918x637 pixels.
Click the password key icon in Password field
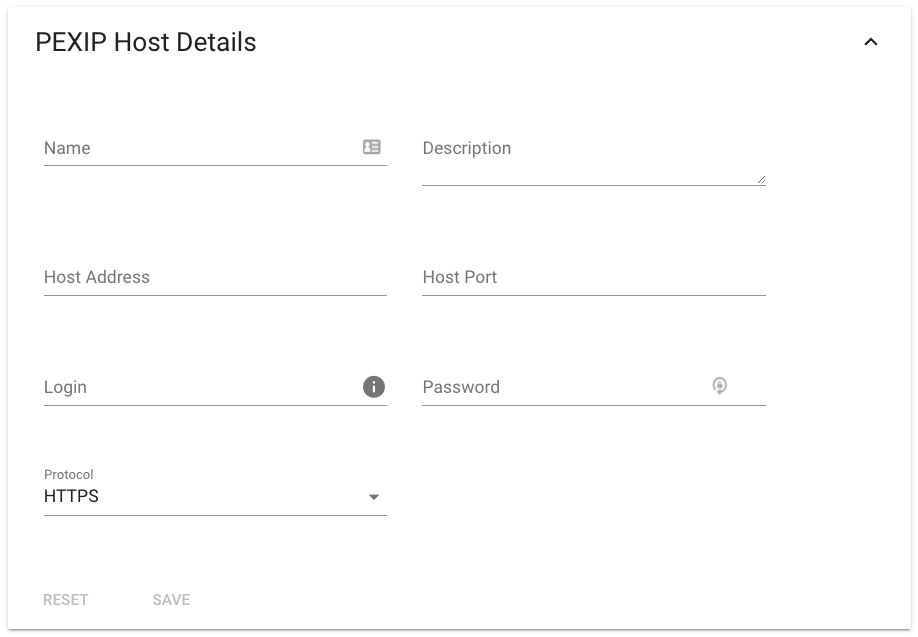coord(720,386)
